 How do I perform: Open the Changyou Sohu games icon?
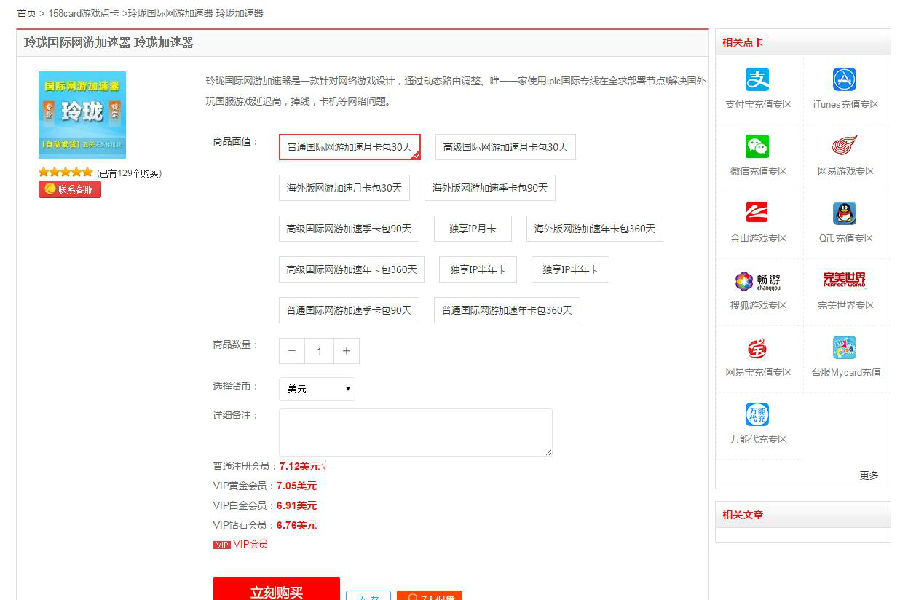[x=757, y=281]
